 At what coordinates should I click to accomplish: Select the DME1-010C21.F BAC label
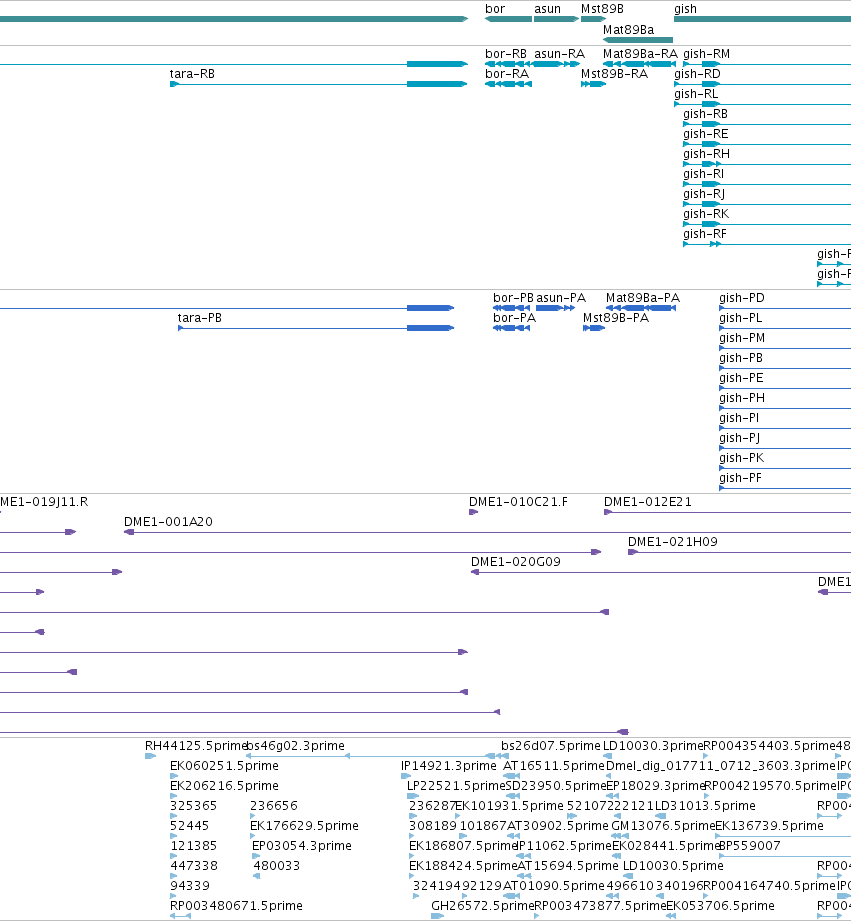click(x=518, y=502)
